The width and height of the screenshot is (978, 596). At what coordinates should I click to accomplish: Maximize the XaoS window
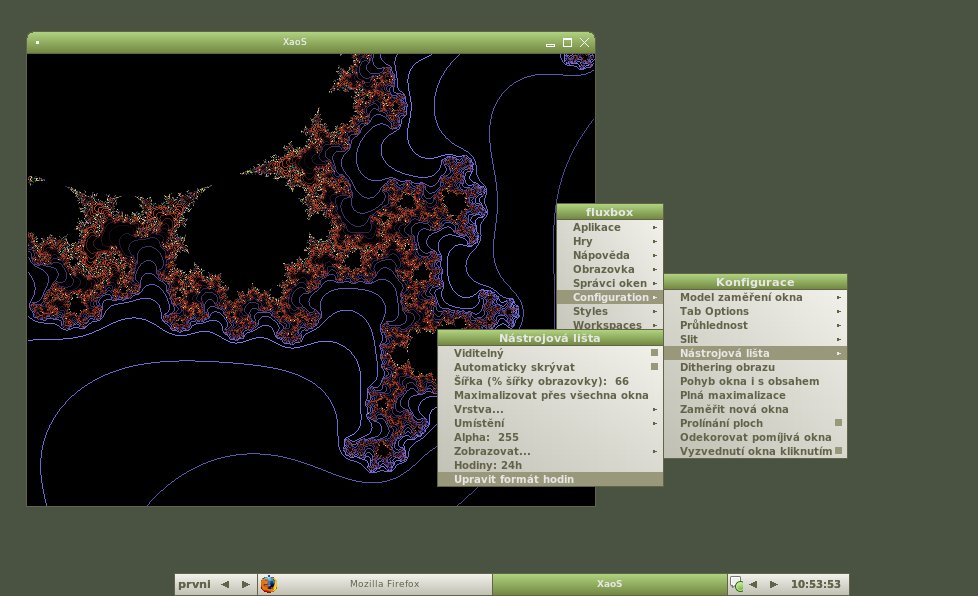(567, 42)
